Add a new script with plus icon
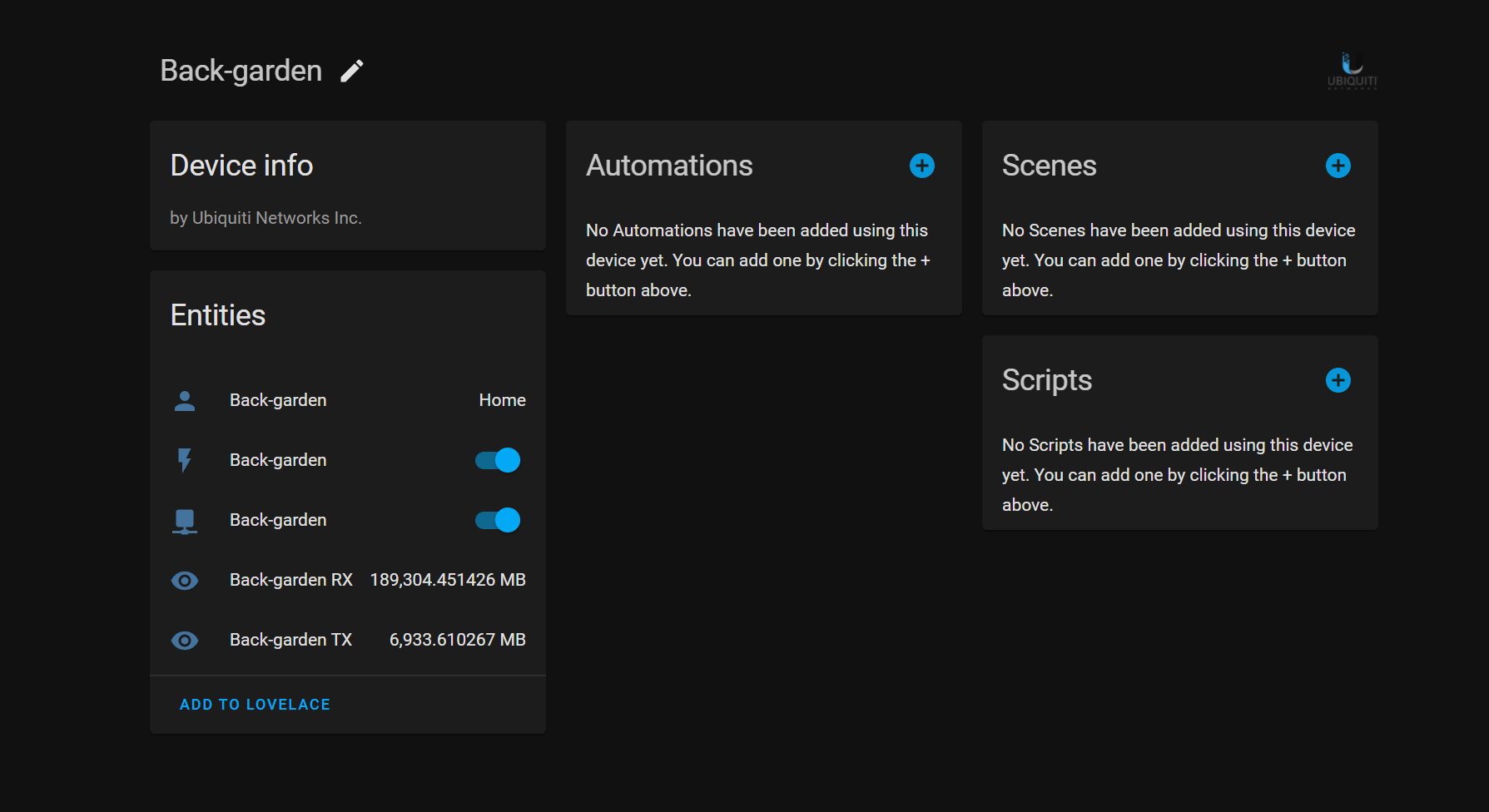 (1338, 380)
